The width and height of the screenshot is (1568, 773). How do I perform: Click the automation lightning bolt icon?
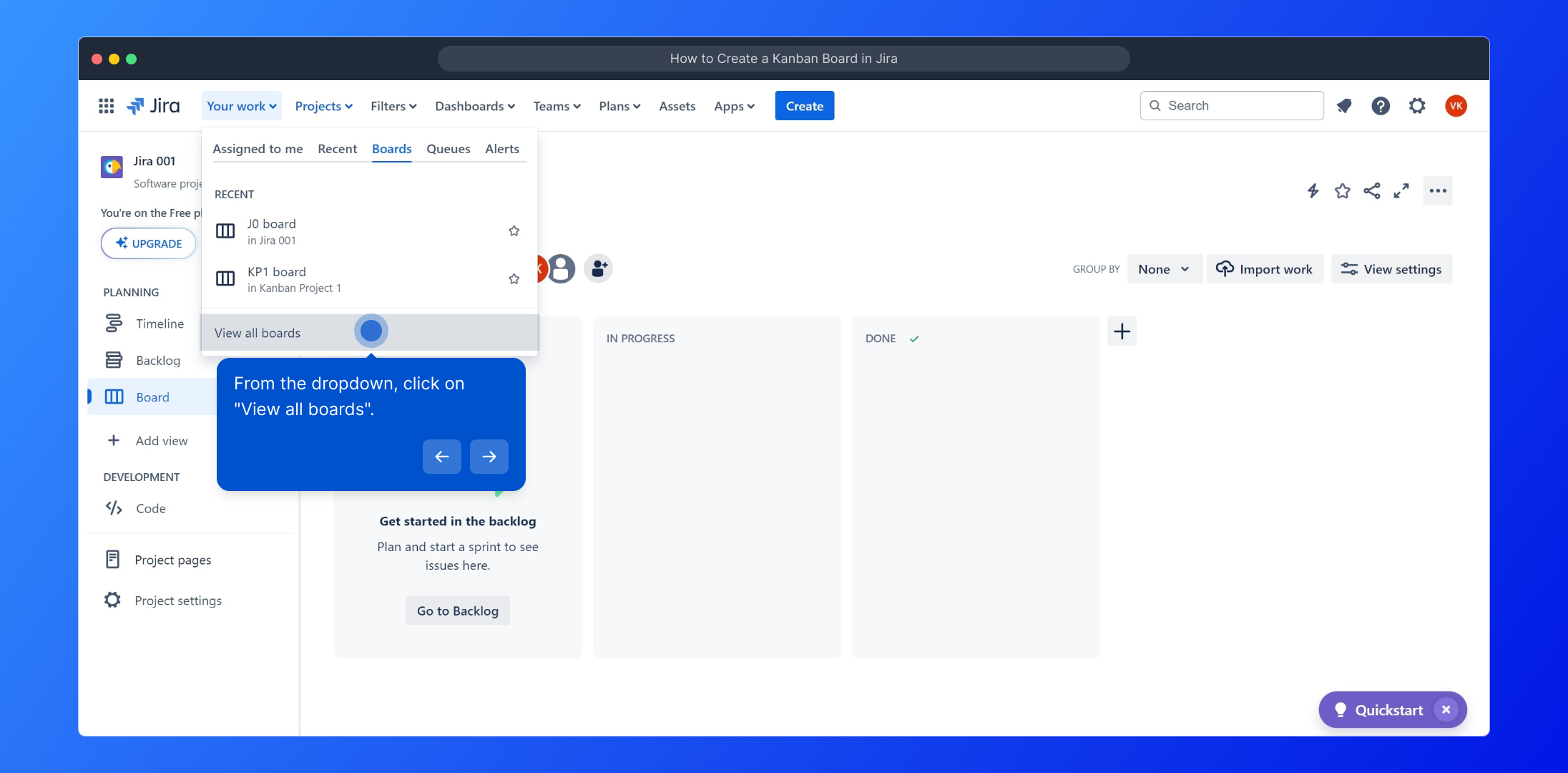pyautogui.click(x=1313, y=190)
